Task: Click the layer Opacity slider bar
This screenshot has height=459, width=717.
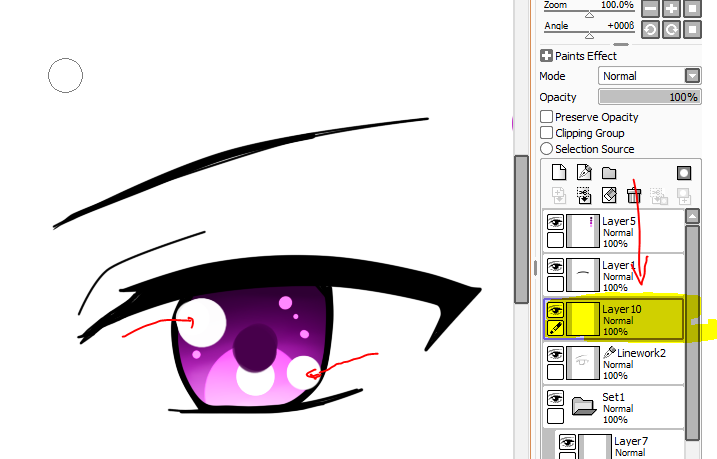Action: [650, 97]
